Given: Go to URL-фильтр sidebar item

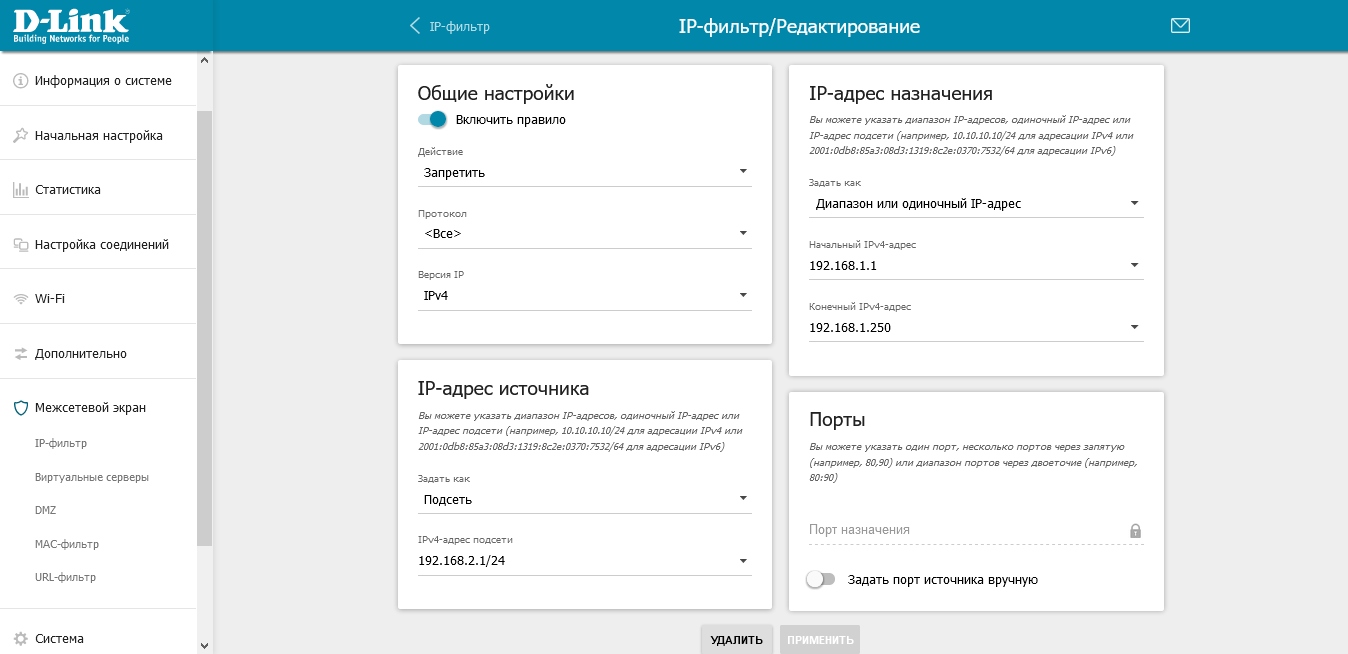Looking at the screenshot, I should click(65, 577).
